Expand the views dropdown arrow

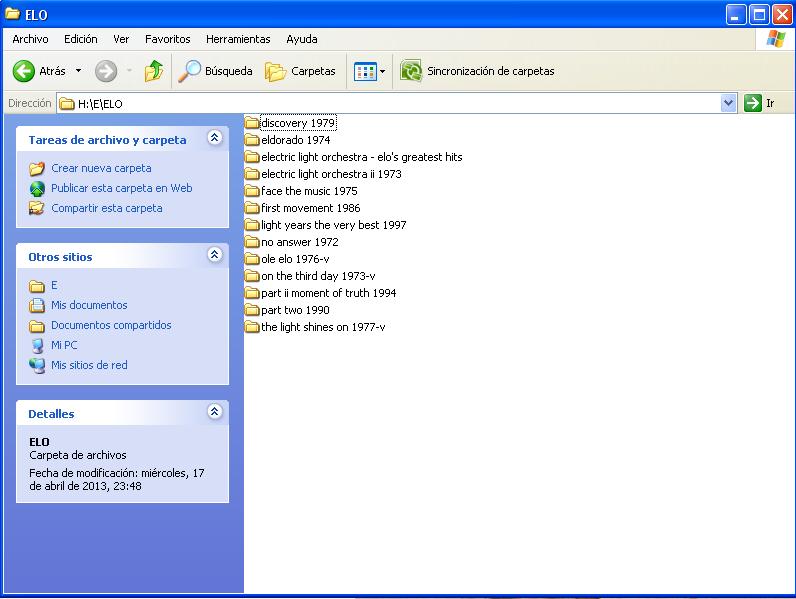point(382,72)
